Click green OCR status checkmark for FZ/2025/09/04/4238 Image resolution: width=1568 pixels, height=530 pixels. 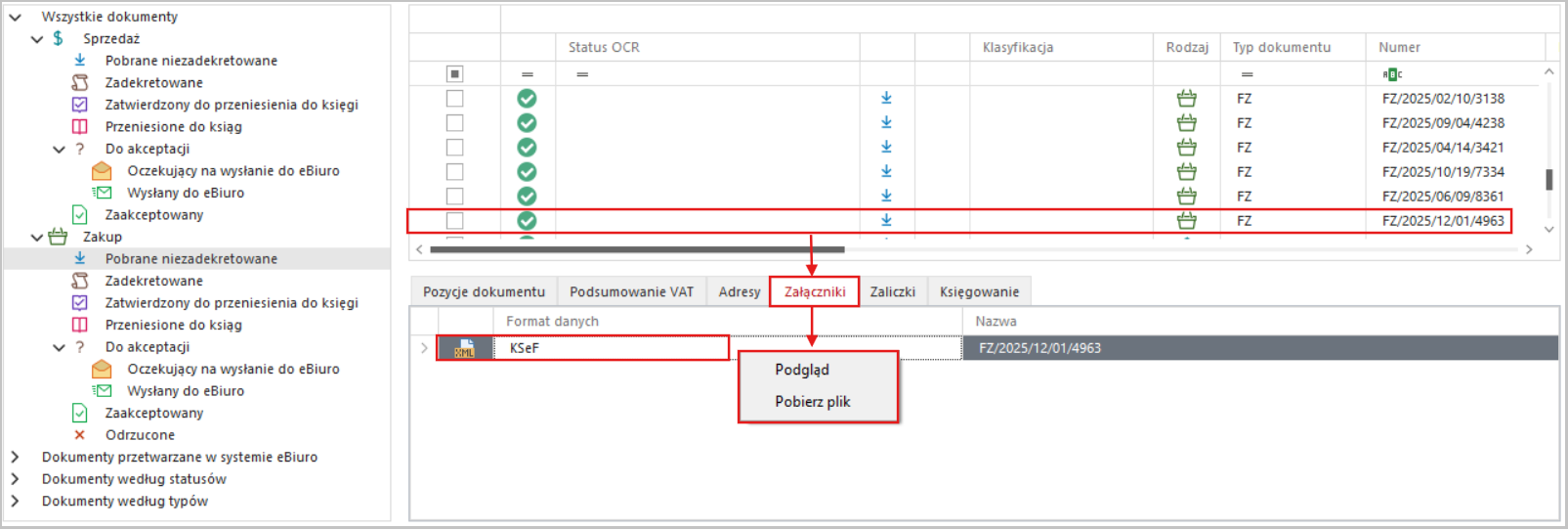click(x=527, y=123)
